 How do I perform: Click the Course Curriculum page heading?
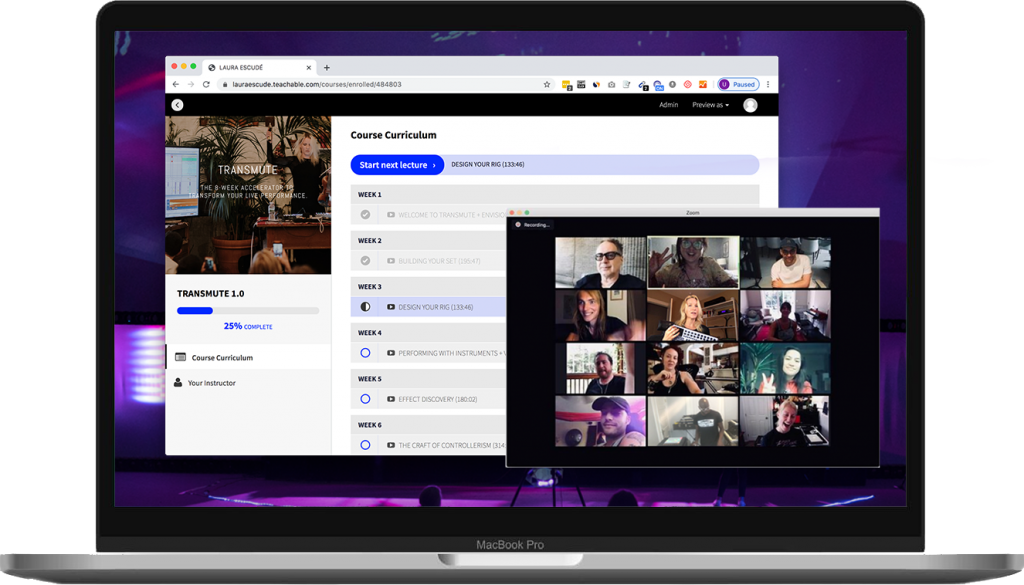click(393, 135)
